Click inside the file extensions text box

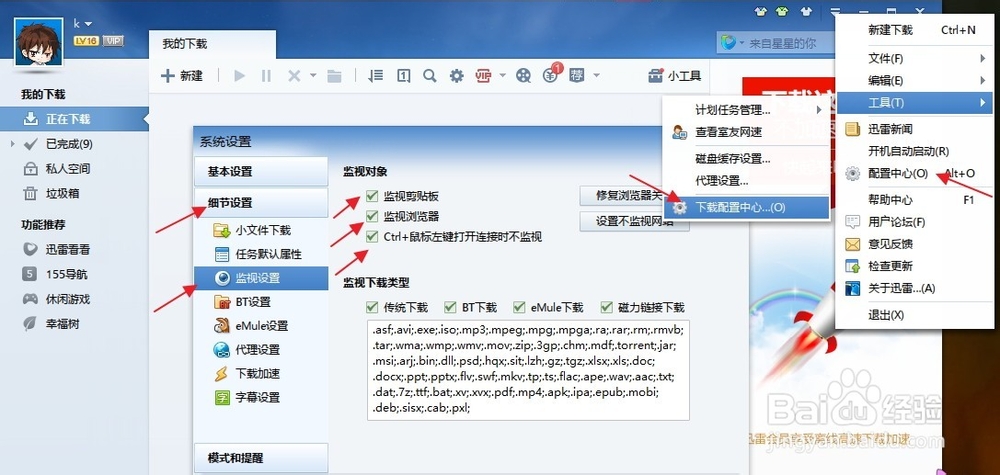pyautogui.click(x=528, y=370)
